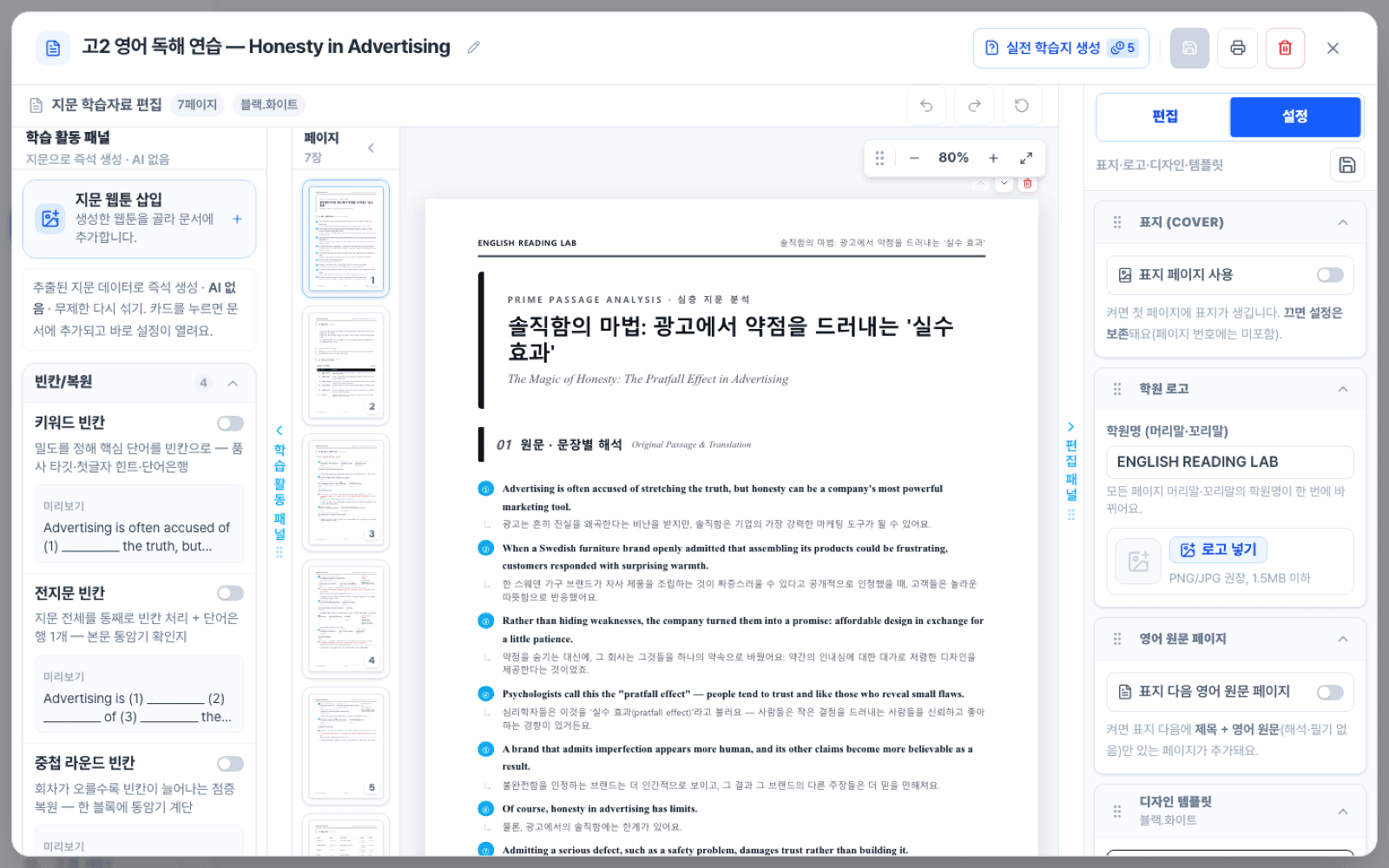Viewport: 1389px width, 868px height.
Task: Collapse the 학습 활동 패널 side handle
Action: [x=280, y=490]
